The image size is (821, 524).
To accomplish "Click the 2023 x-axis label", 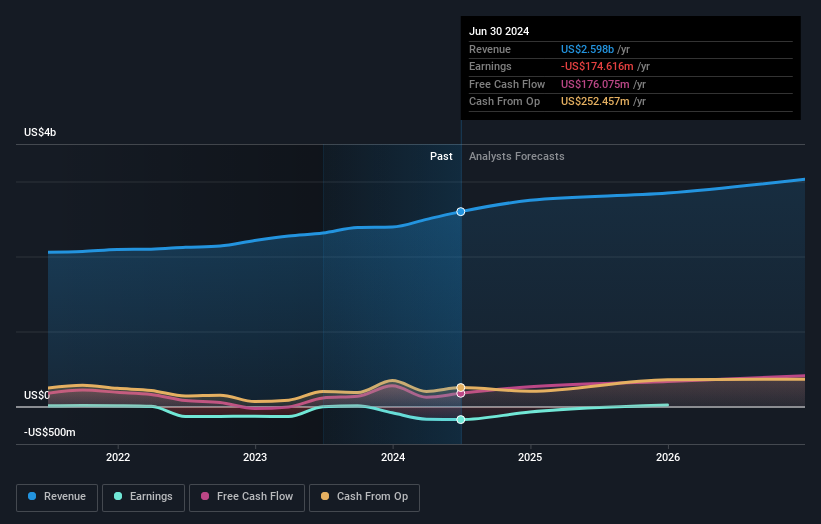I will click(255, 457).
